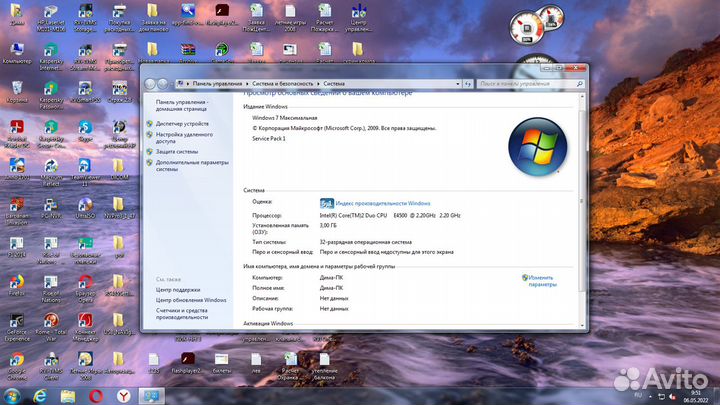The width and height of the screenshot is (720, 405).
Task: Click the System protection sidebar link
Action: (176, 152)
